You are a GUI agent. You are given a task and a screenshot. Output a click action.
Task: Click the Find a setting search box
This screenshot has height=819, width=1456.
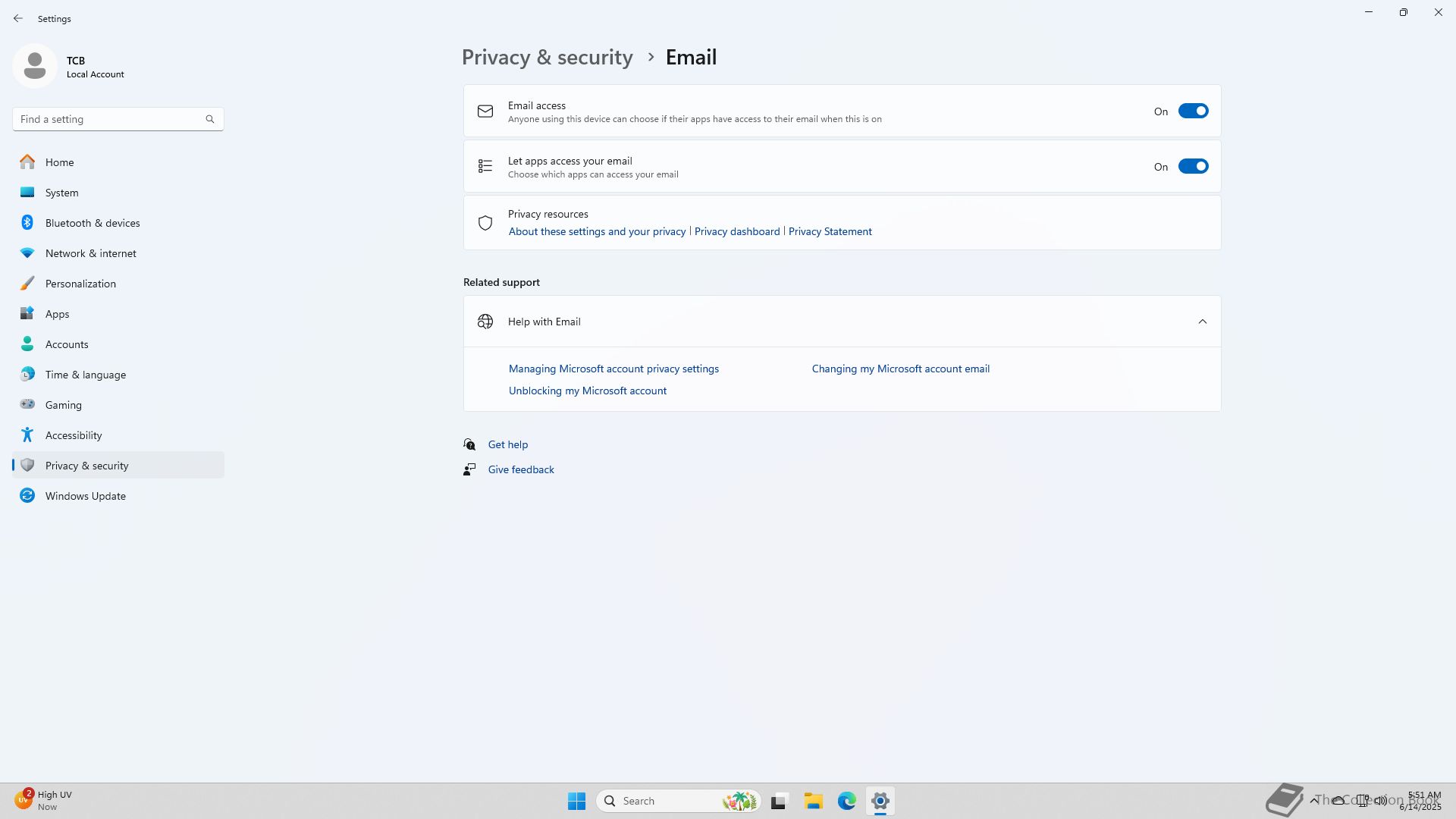click(x=110, y=119)
